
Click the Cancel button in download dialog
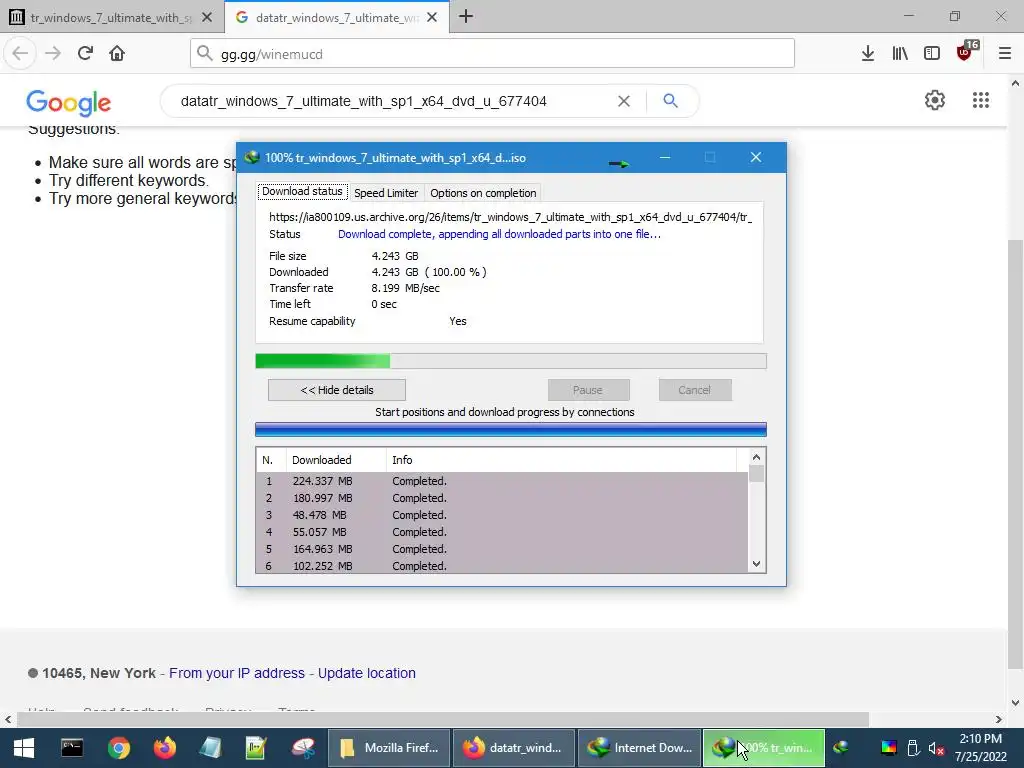pyautogui.click(x=694, y=390)
